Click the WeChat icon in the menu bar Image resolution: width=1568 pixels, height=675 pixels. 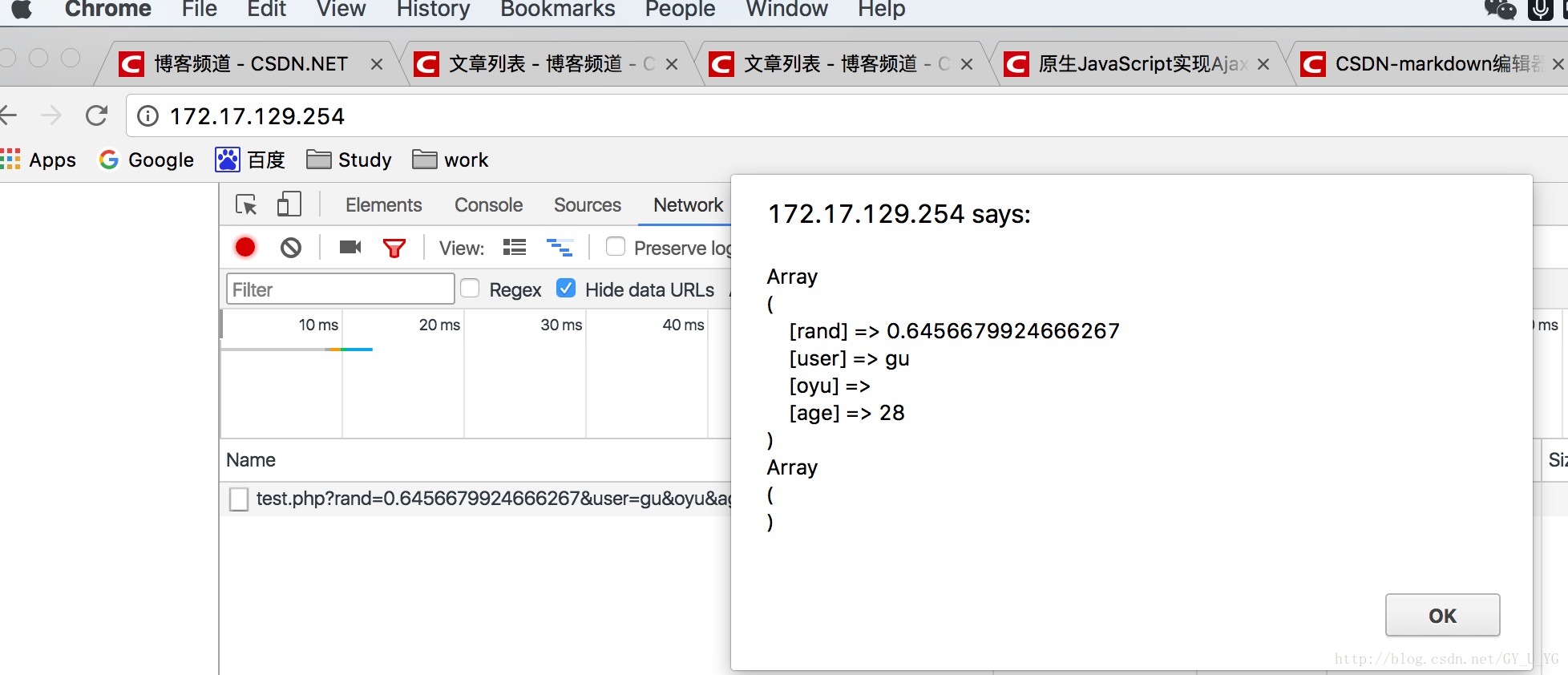pyautogui.click(x=1500, y=9)
